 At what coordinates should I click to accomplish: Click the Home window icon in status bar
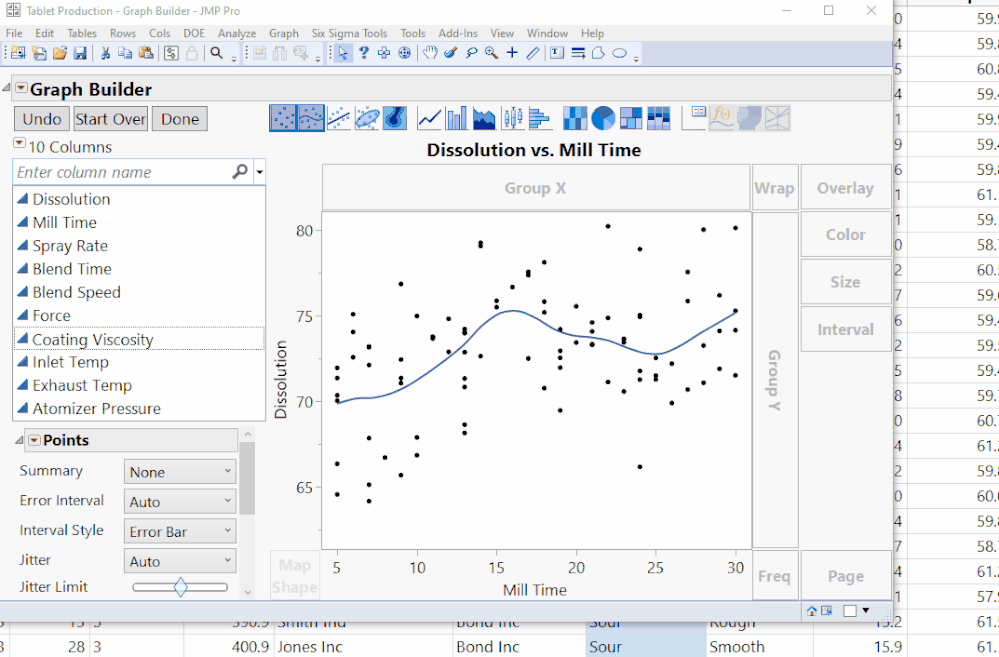coord(812,610)
